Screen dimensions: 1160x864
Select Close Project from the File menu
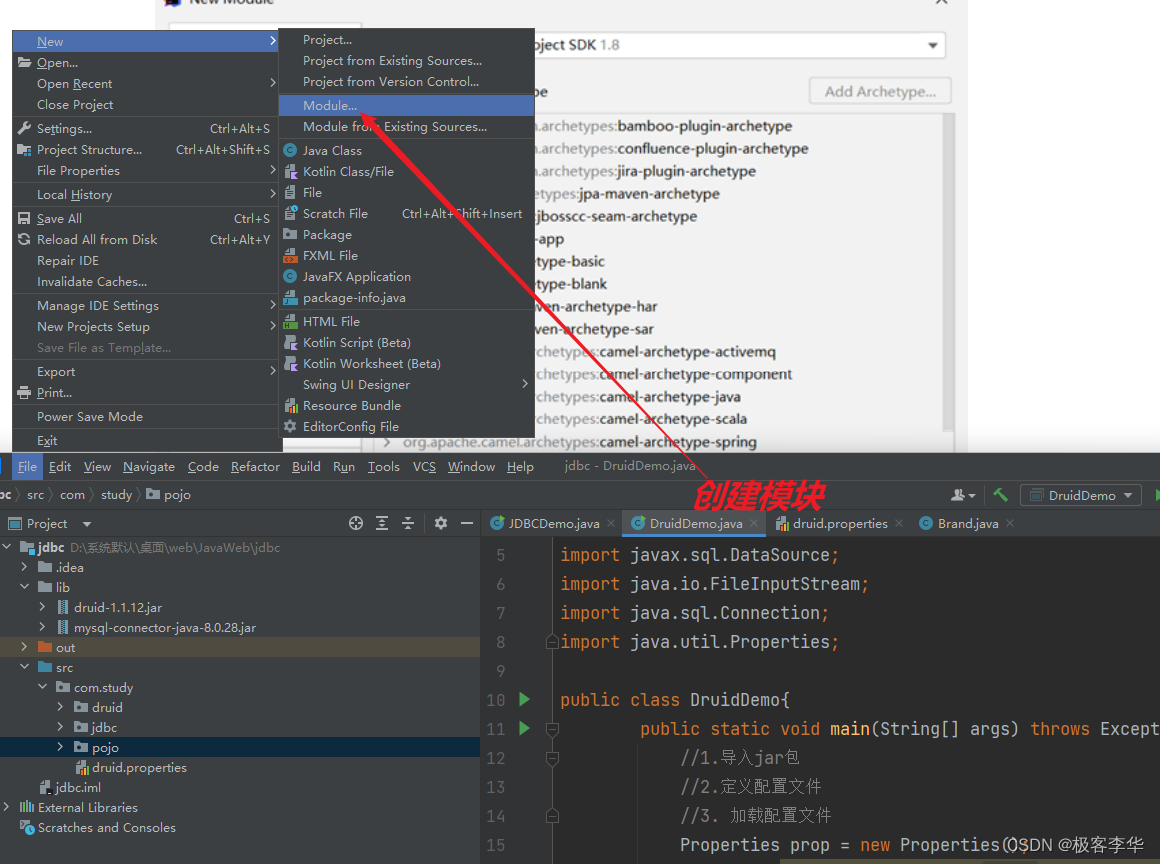coord(146,104)
